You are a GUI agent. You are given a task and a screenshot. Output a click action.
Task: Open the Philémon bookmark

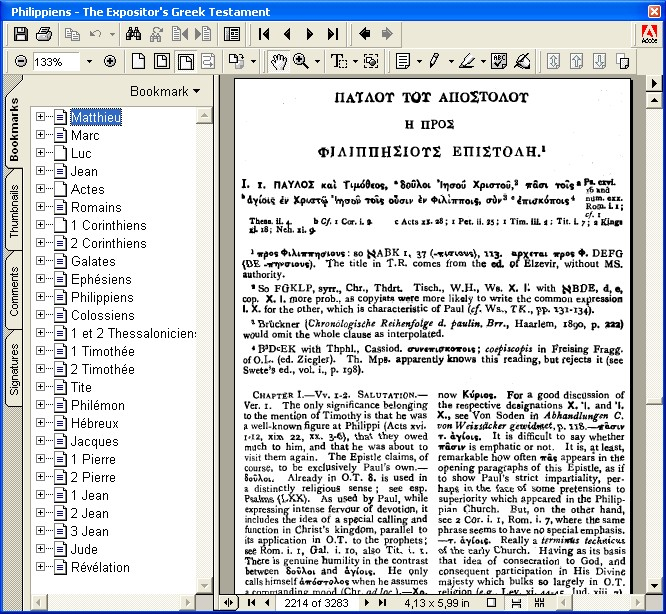pos(98,405)
